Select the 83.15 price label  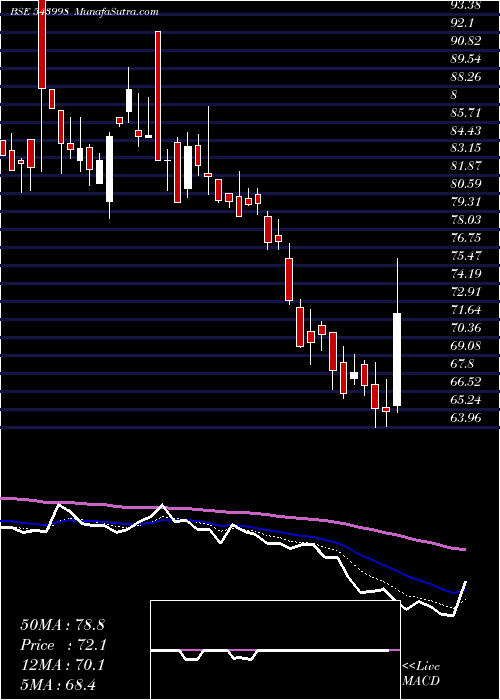pos(467,148)
